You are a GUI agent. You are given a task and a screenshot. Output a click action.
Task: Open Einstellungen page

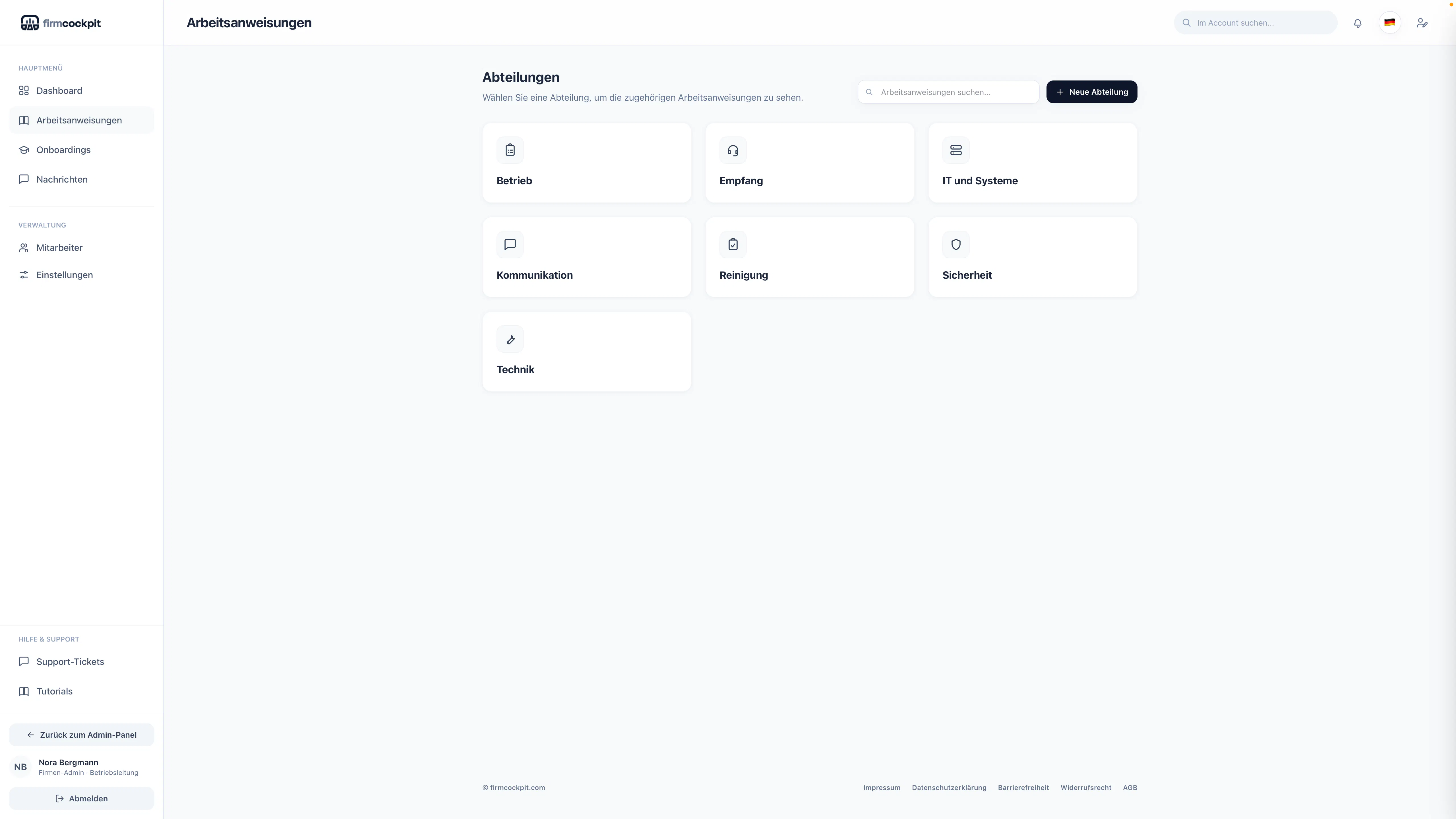pos(81,275)
